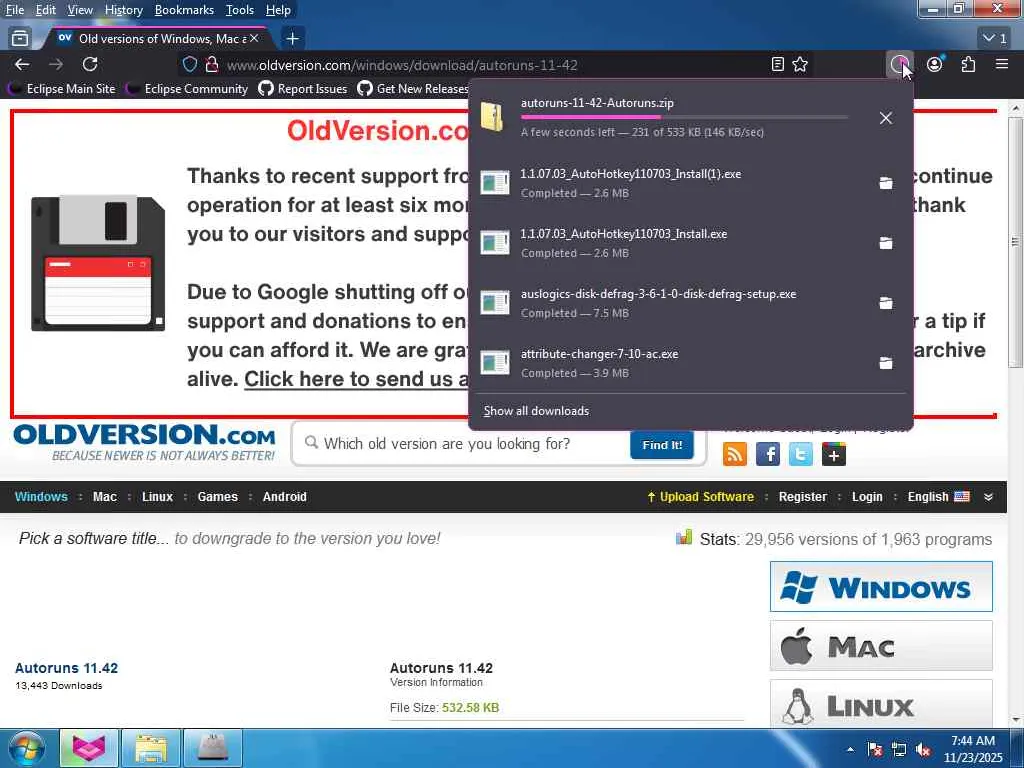Click the Find It! search button
1024x768 pixels.
(x=662, y=445)
